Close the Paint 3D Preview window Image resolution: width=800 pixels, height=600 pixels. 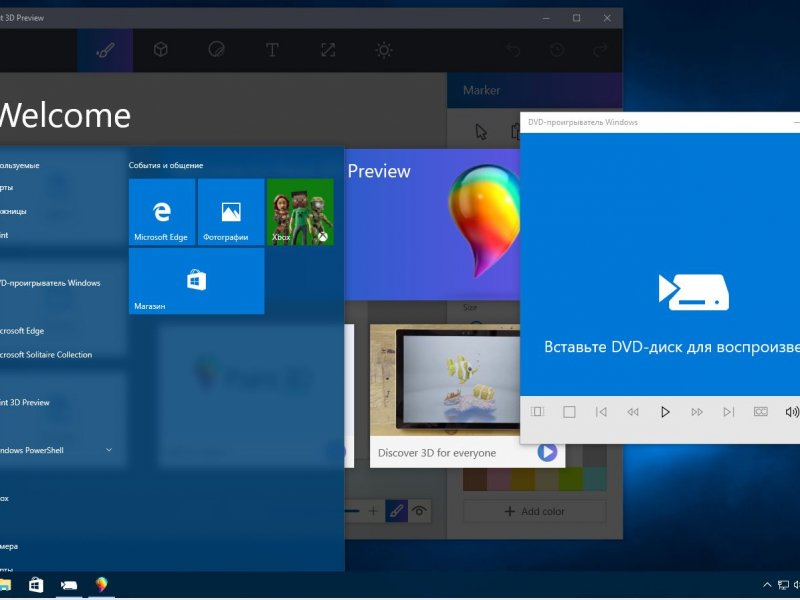(x=607, y=18)
